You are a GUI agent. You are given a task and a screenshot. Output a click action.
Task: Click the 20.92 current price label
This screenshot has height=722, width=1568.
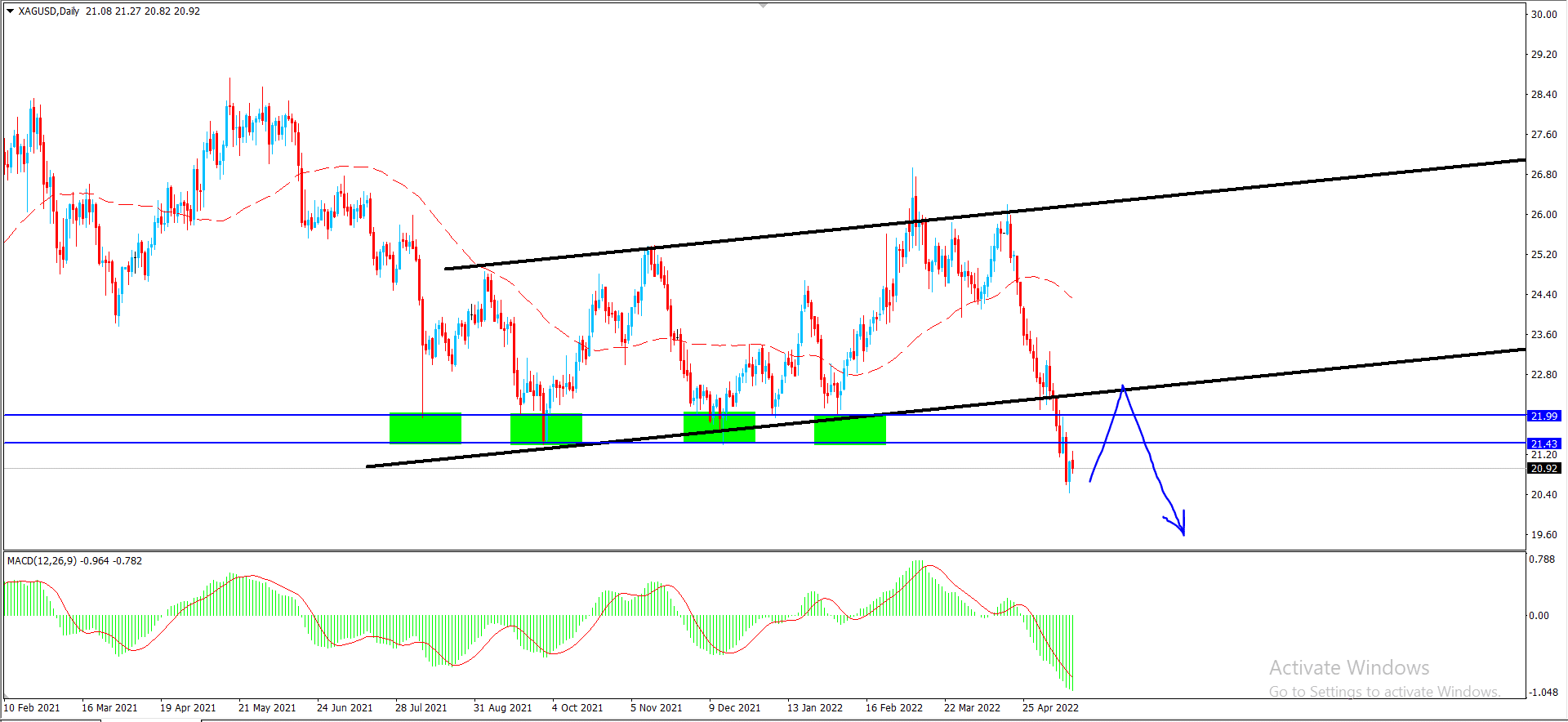point(1543,468)
